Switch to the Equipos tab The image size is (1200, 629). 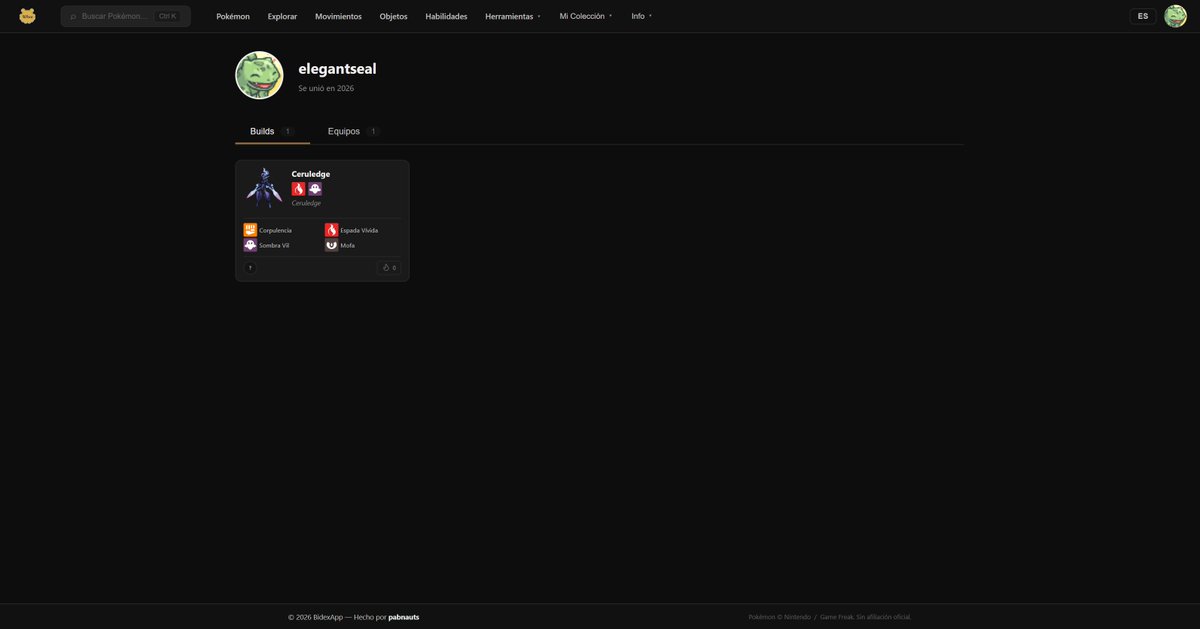coord(353,131)
